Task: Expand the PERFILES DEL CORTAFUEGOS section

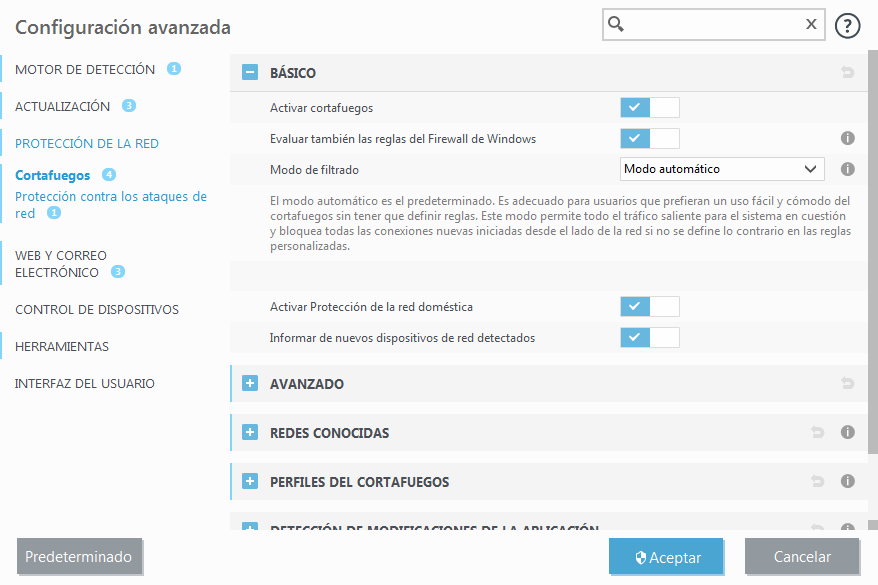Action: (250, 481)
